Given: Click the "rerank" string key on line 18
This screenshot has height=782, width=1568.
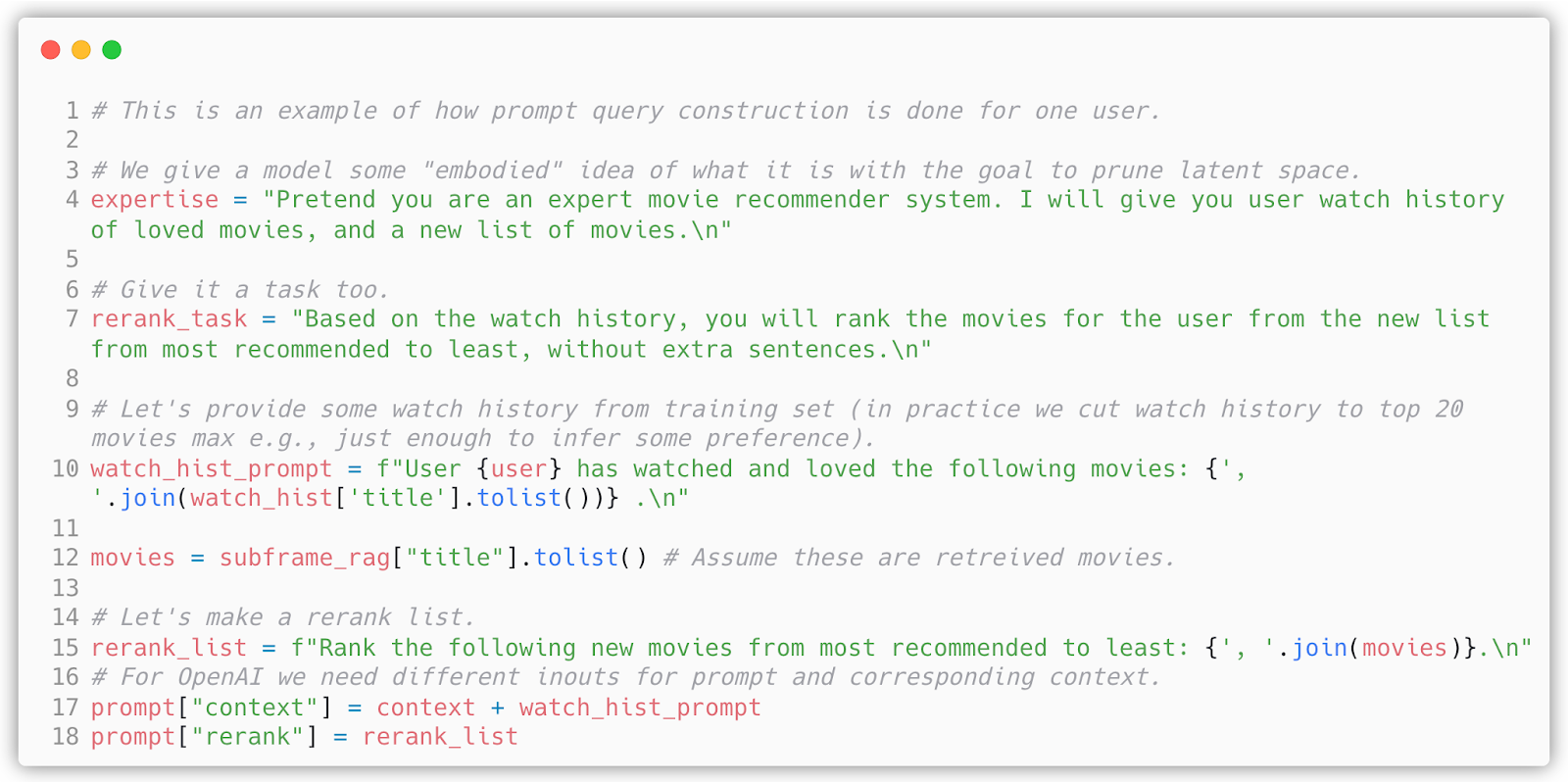Looking at the screenshot, I should tap(247, 737).
